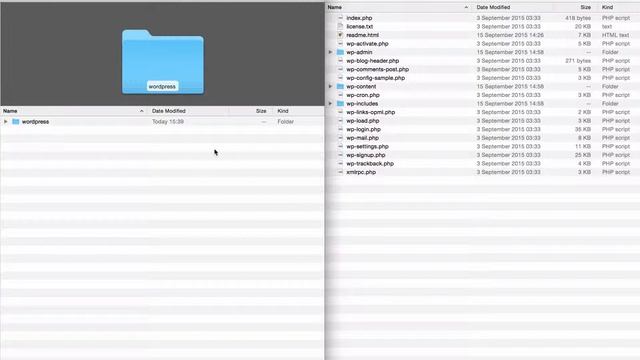Click the '418 bytes' size of index.php
The image size is (640, 360).
click(x=578, y=18)
